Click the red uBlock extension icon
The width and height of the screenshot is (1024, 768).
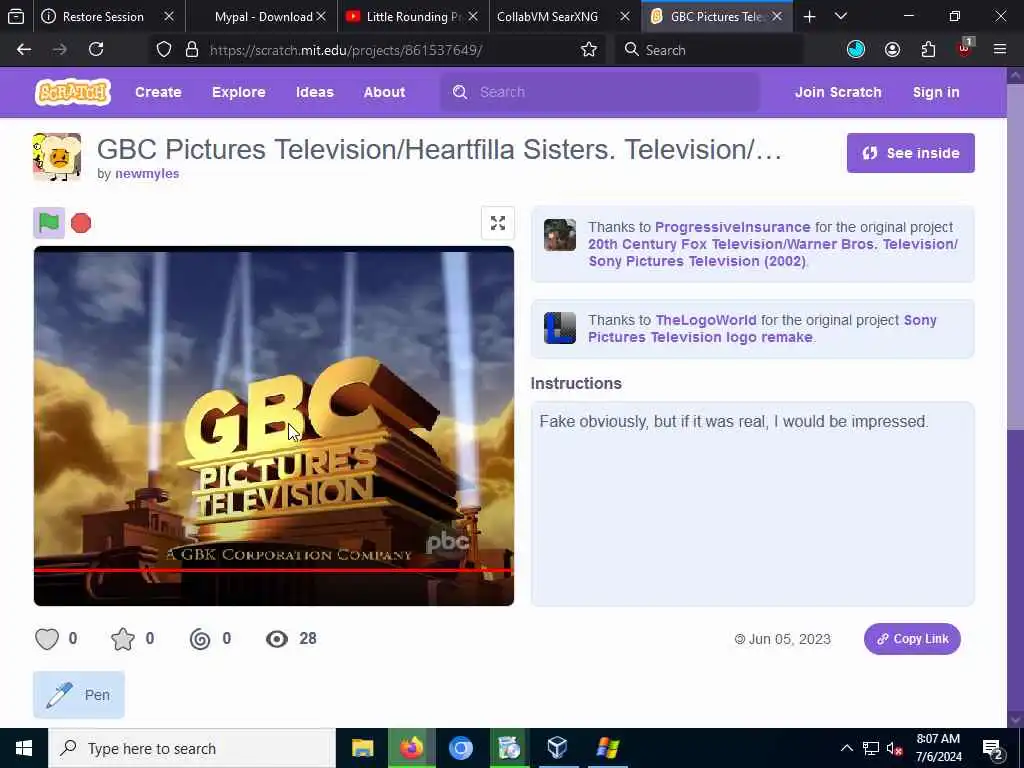[965, 48]
